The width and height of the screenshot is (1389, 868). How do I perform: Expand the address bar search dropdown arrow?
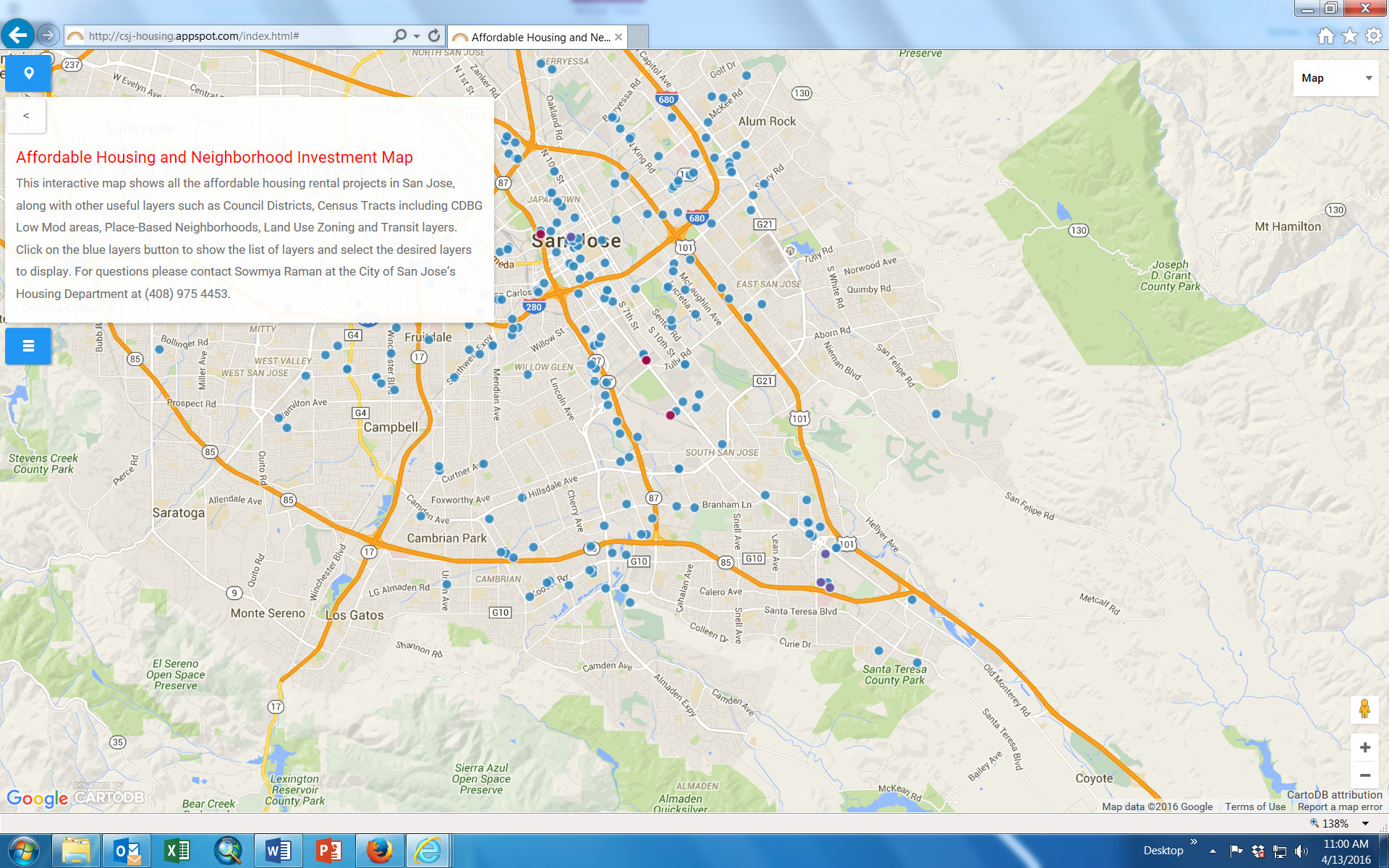417,35
